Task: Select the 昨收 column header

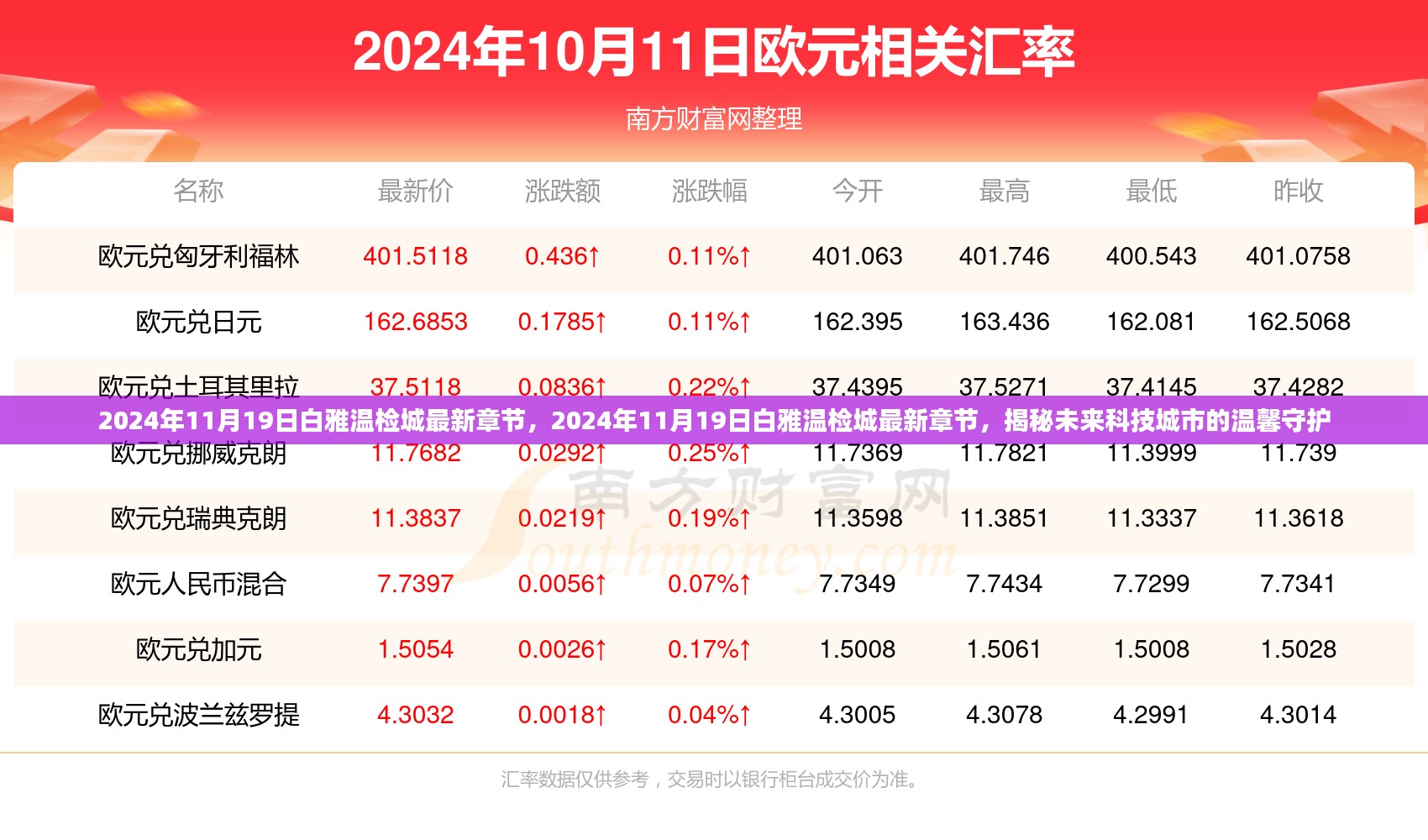Action: [x=1298, y=191]
